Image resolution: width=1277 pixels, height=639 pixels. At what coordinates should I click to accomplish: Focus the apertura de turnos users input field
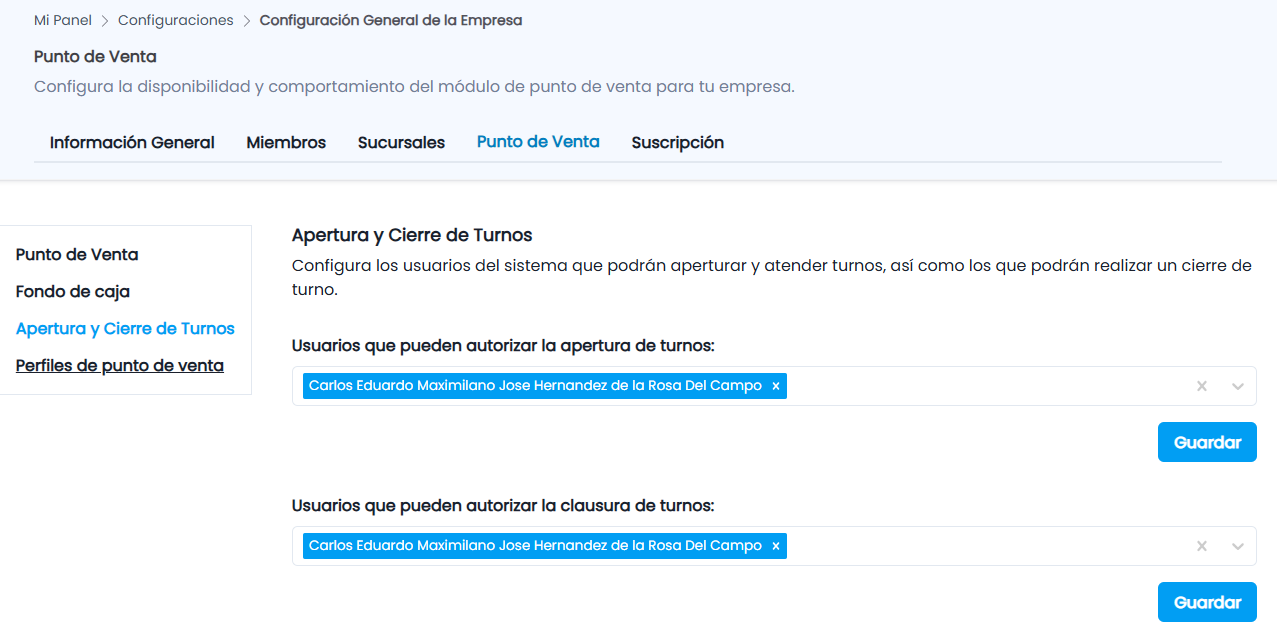coord(774,386)
